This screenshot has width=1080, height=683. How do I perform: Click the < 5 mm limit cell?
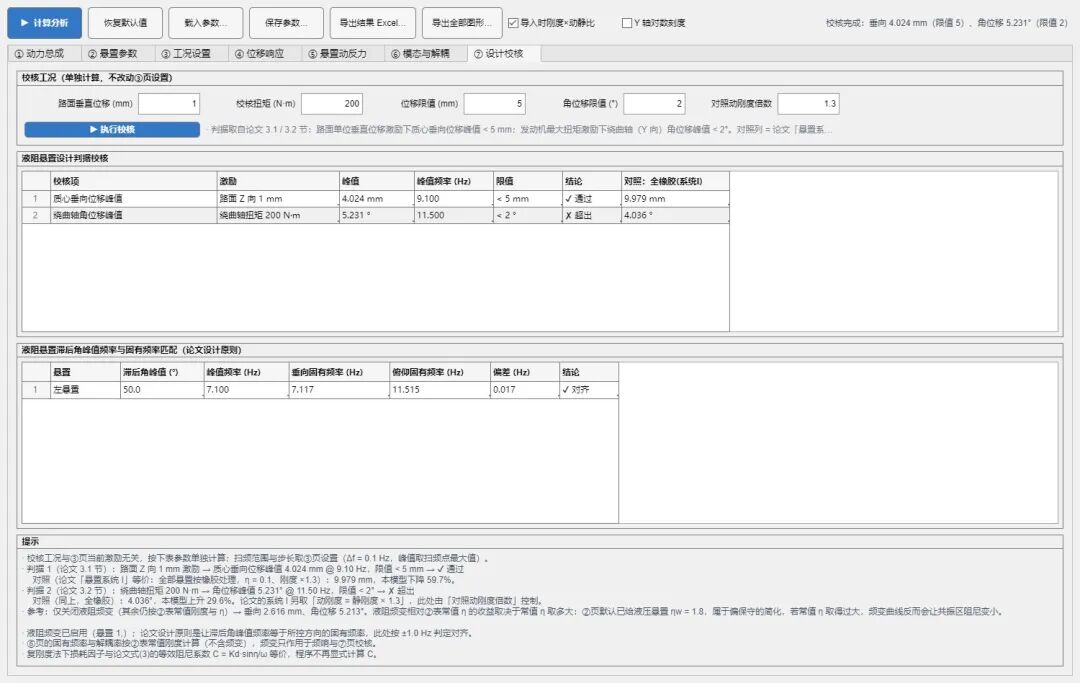(x=528, y=198)
